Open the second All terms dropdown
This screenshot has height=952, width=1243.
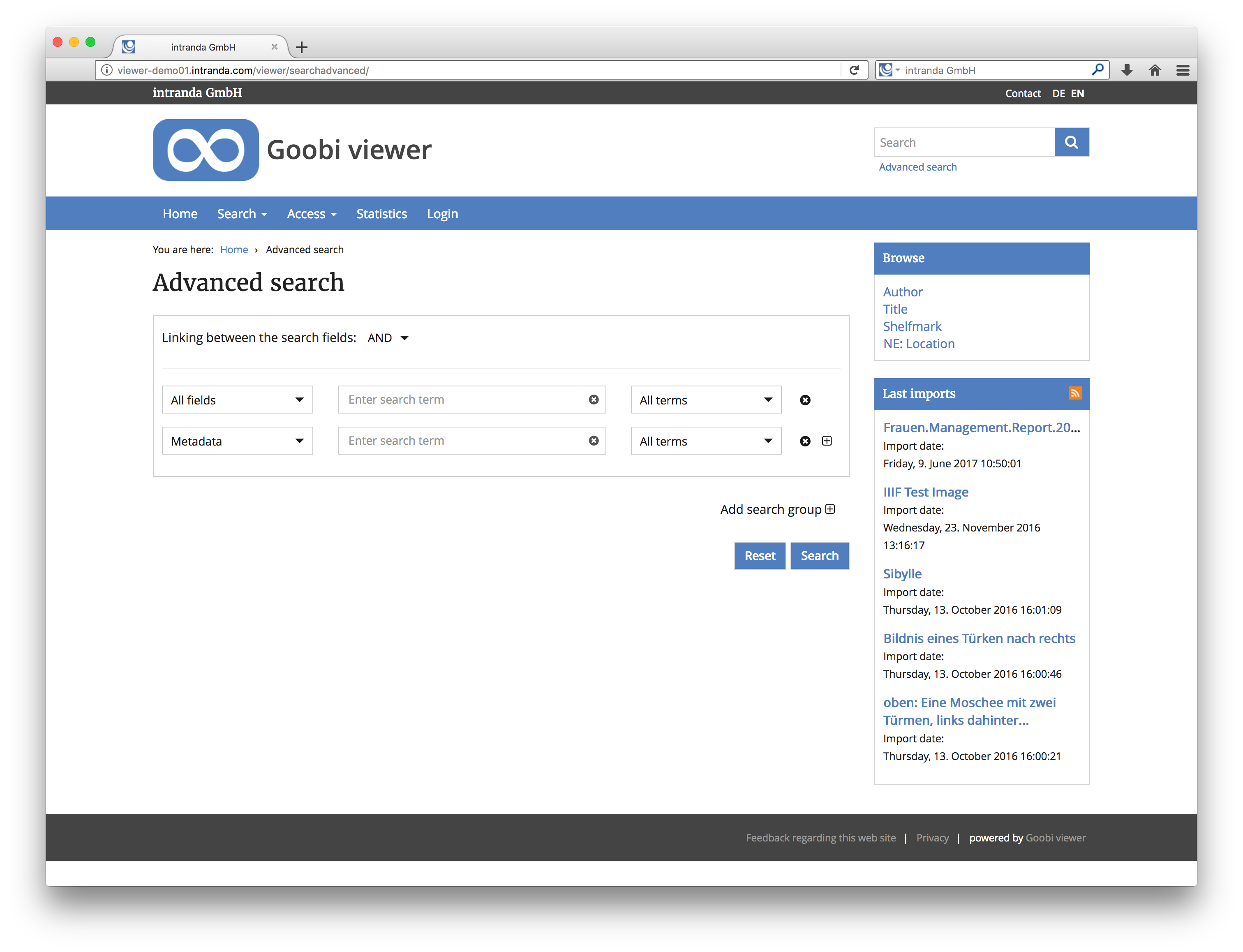(x=706, y=441)
